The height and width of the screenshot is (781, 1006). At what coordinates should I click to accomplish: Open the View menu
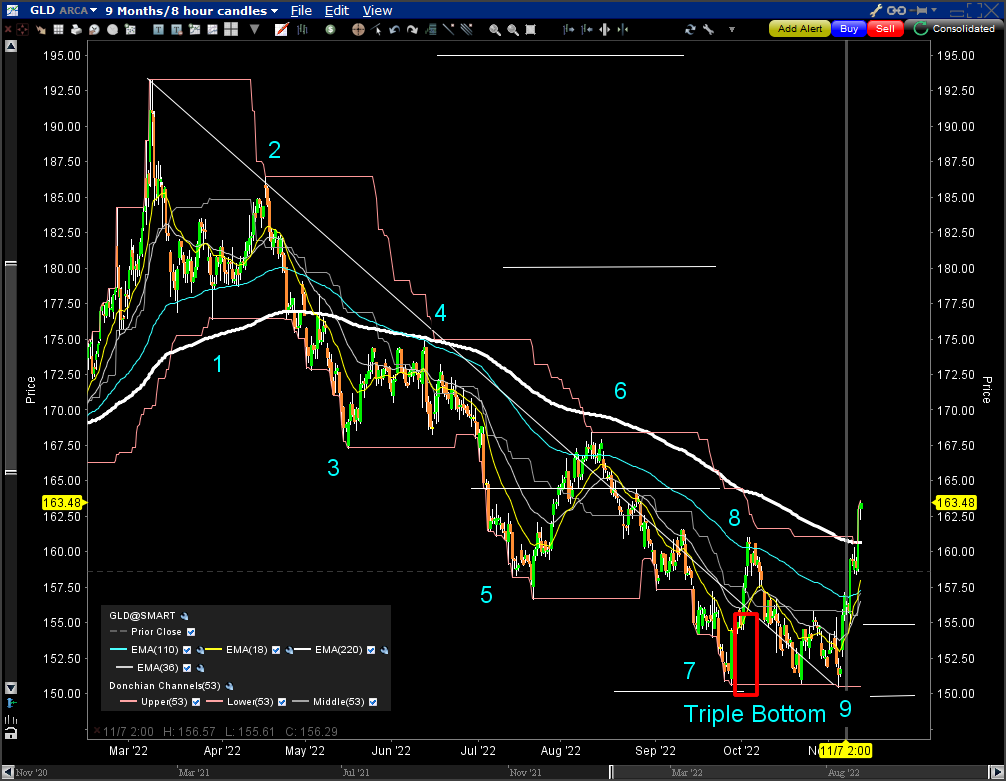tap(377, 10)
